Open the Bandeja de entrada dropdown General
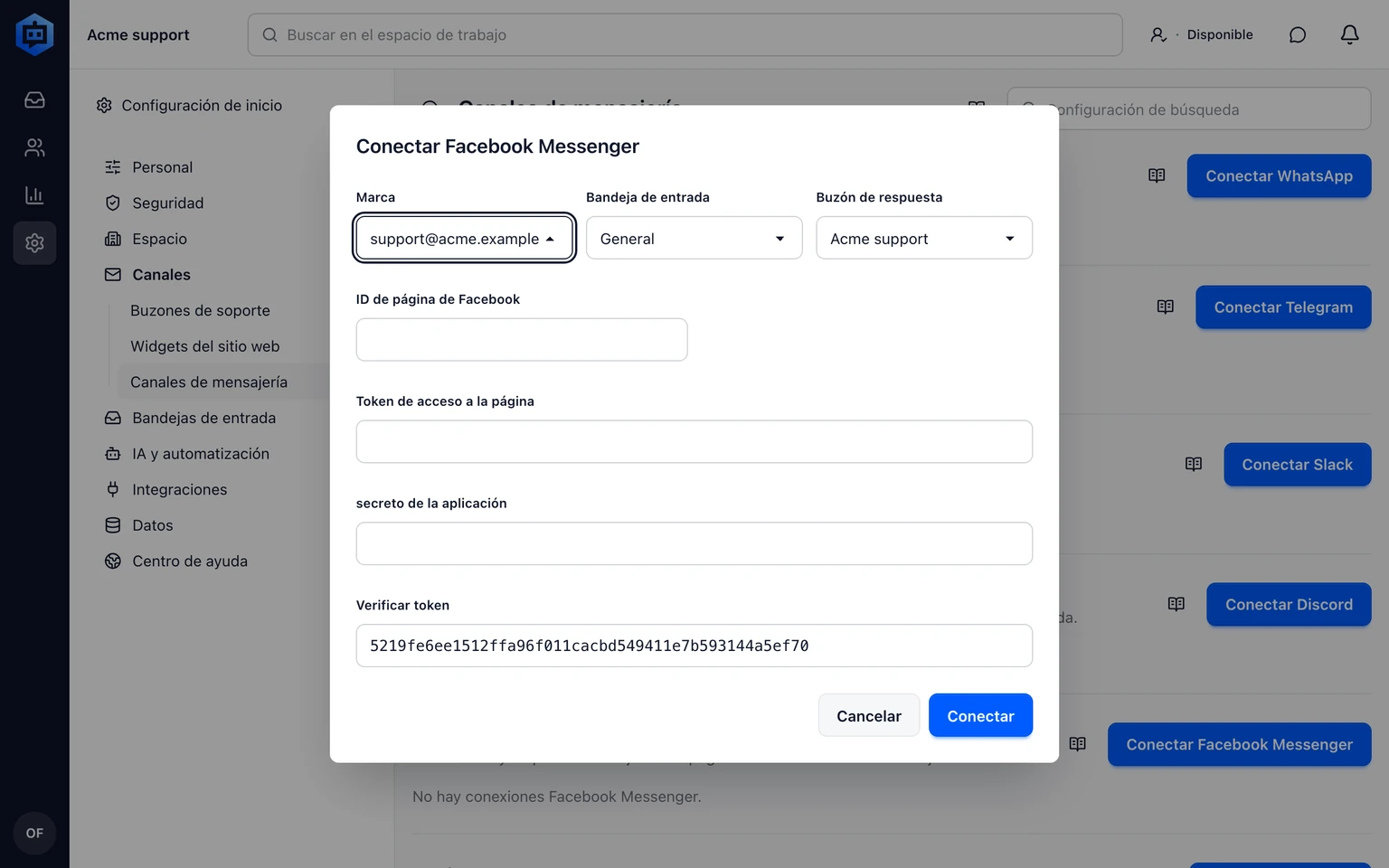The image size is (1389, 868). point(694,238)
